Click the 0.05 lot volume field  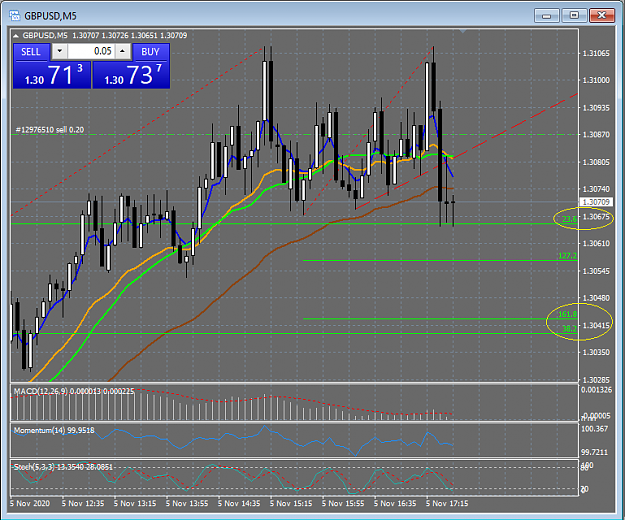coord(91,51)
